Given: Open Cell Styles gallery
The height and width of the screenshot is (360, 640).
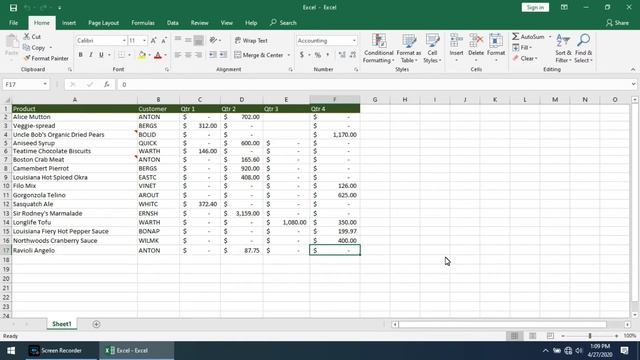Looking at the screenshot, I should tap(432, 48).
